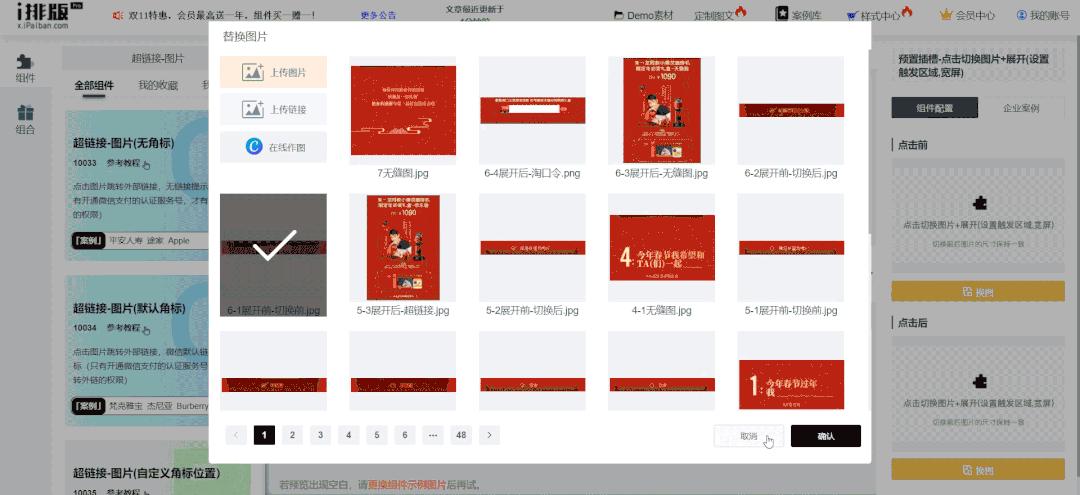The width and height of the screenshot is (1080, 495).
Task: Select the 5-2展开前-切换后.jpg thumbnail
Action: pos(532,248)
